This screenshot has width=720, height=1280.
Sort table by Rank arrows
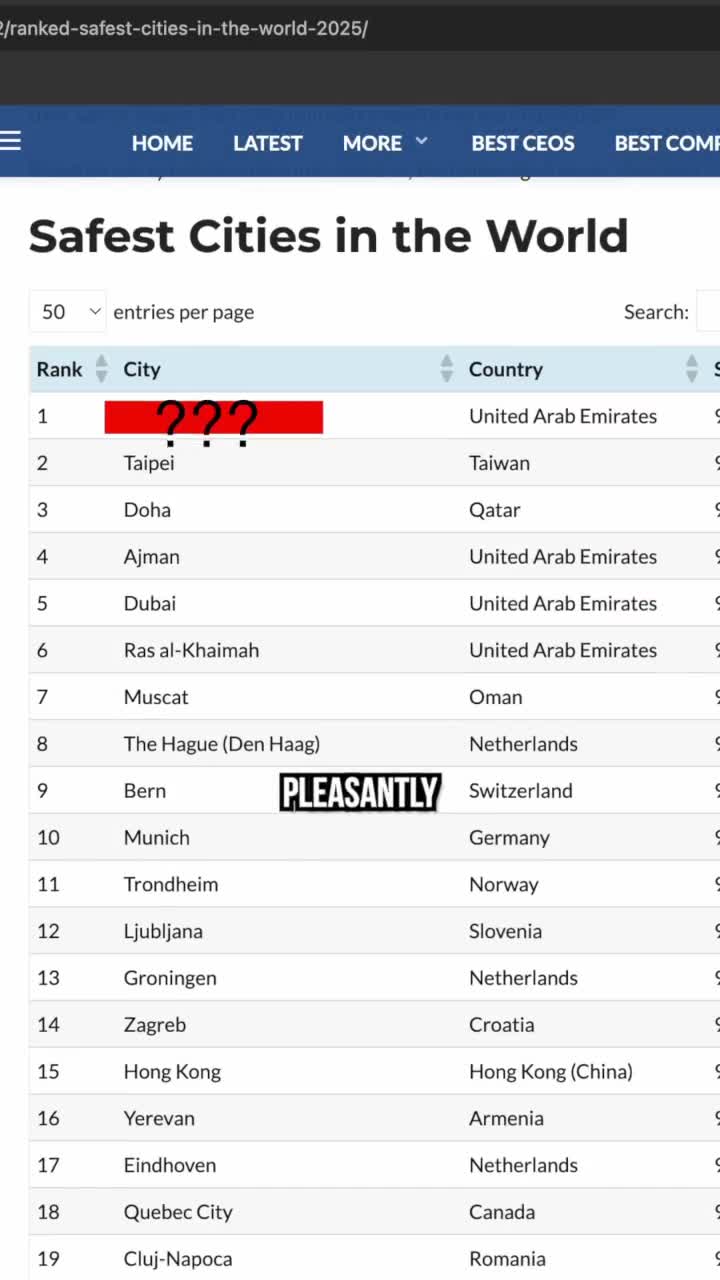point(101,369)
